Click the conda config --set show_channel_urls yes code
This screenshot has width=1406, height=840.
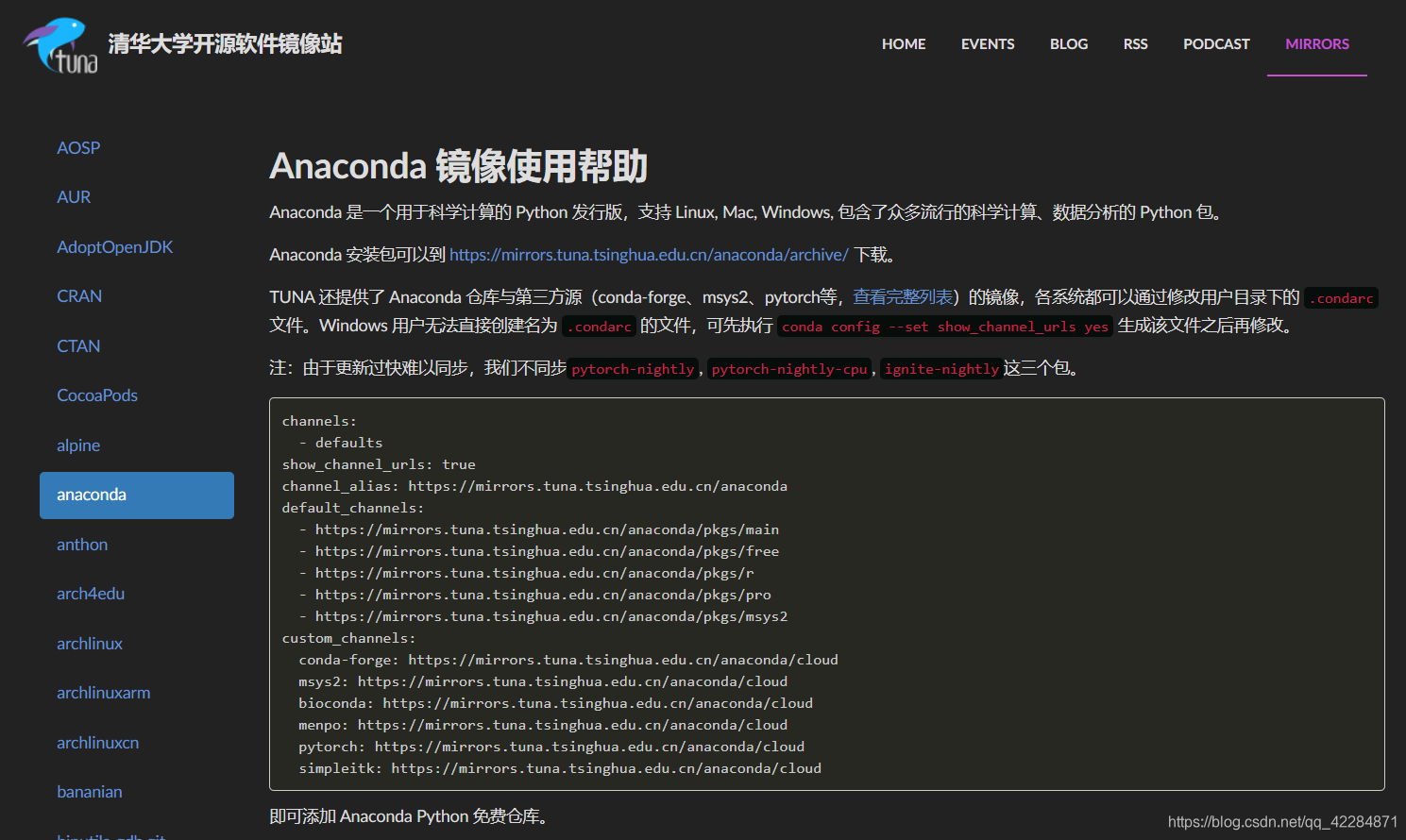tap(945, 327)
